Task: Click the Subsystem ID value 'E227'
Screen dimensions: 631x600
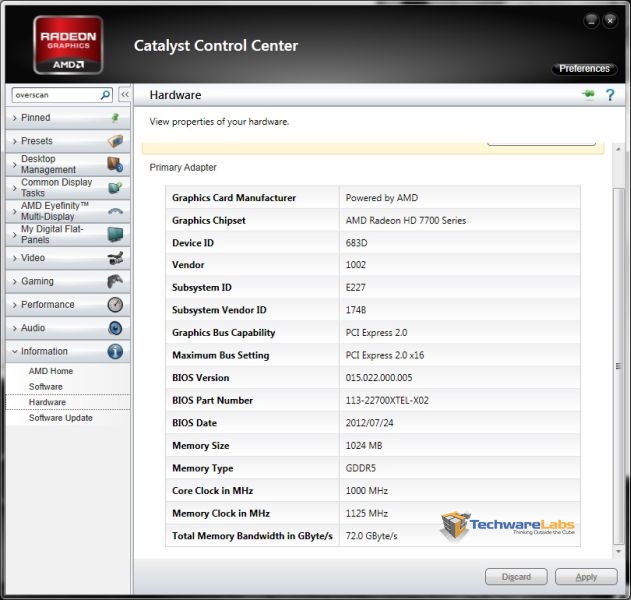Action: (x=355, y=288)
